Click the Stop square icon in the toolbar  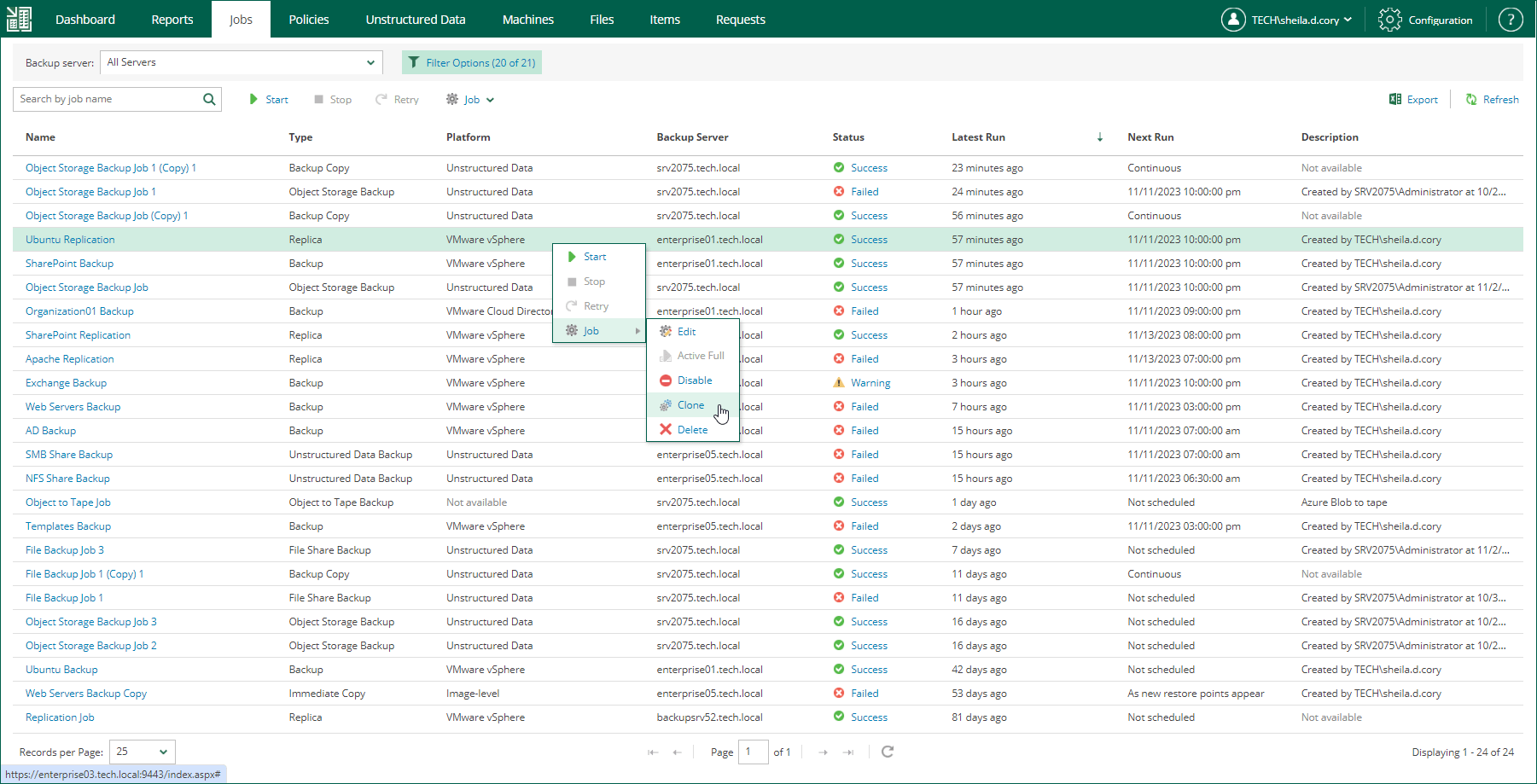[x=317, y=99]
